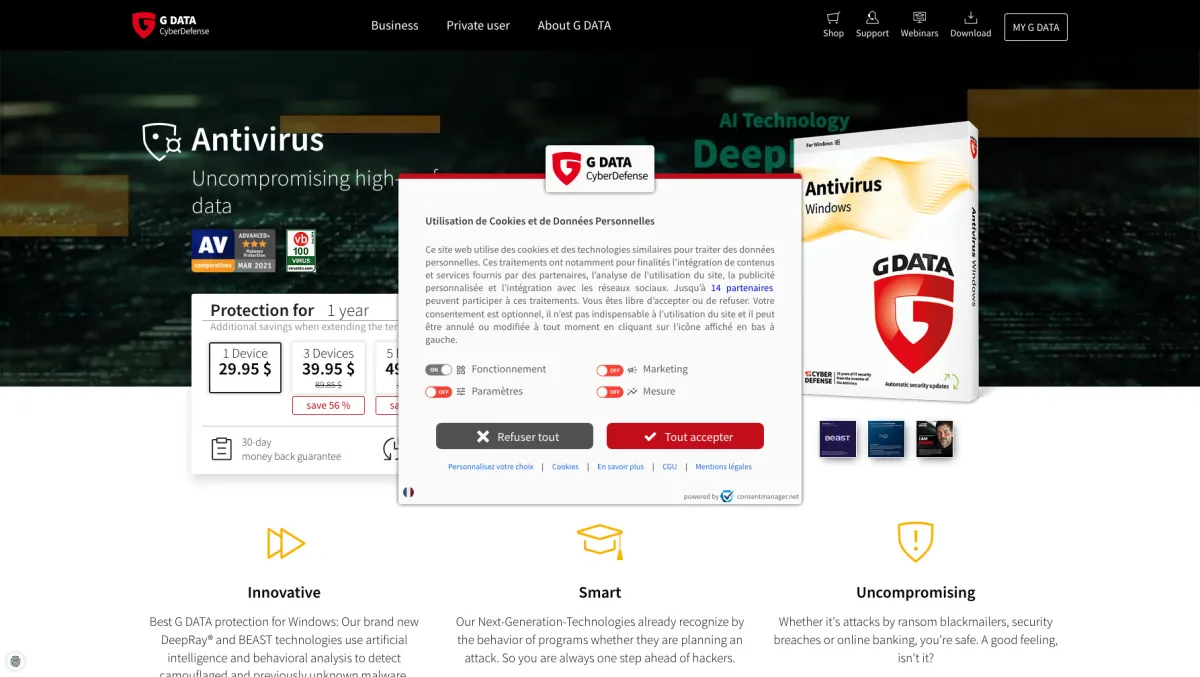
Task: Click the MY G DATA button
Action: (x=1036, y=27)
